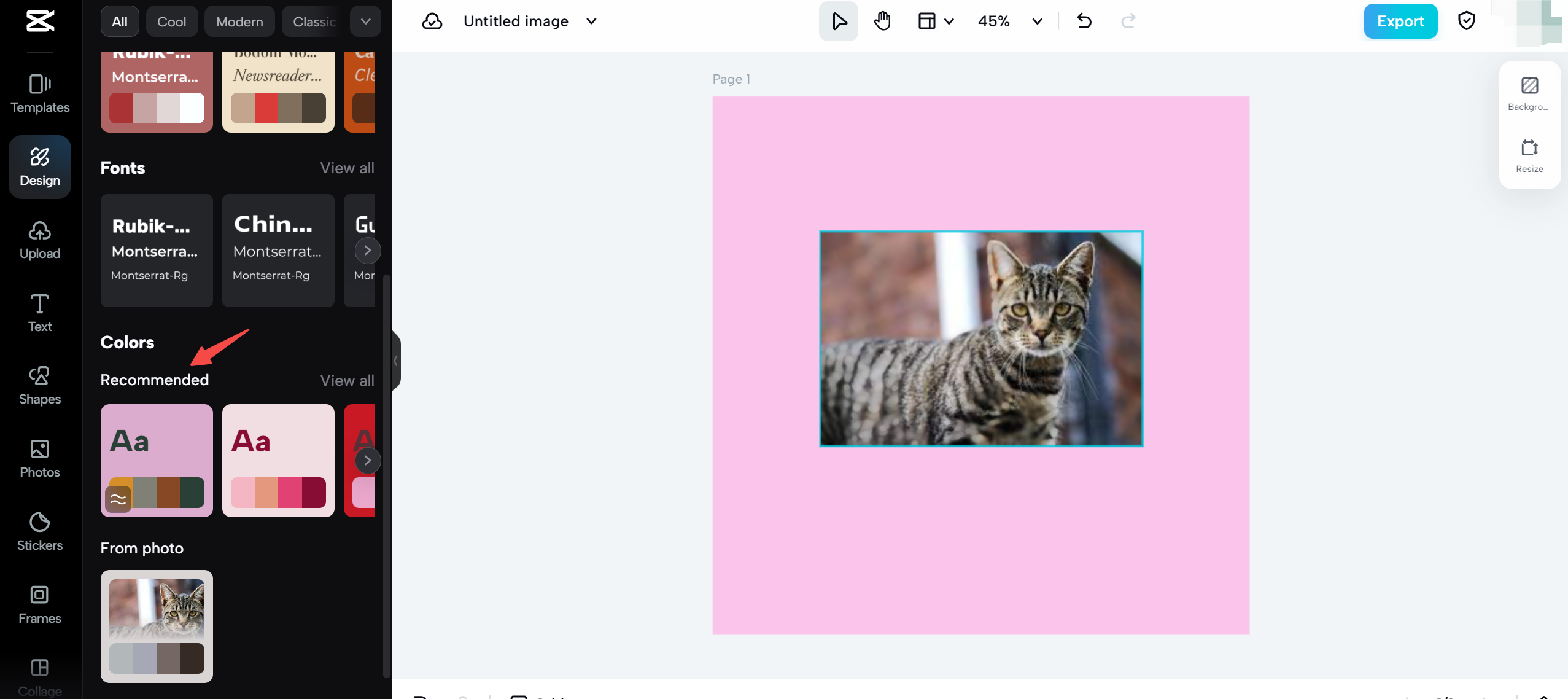Expand the template category chips with chevron
Image resolution: width=1568 pixels, height=699 pixels.
point(366,21)
